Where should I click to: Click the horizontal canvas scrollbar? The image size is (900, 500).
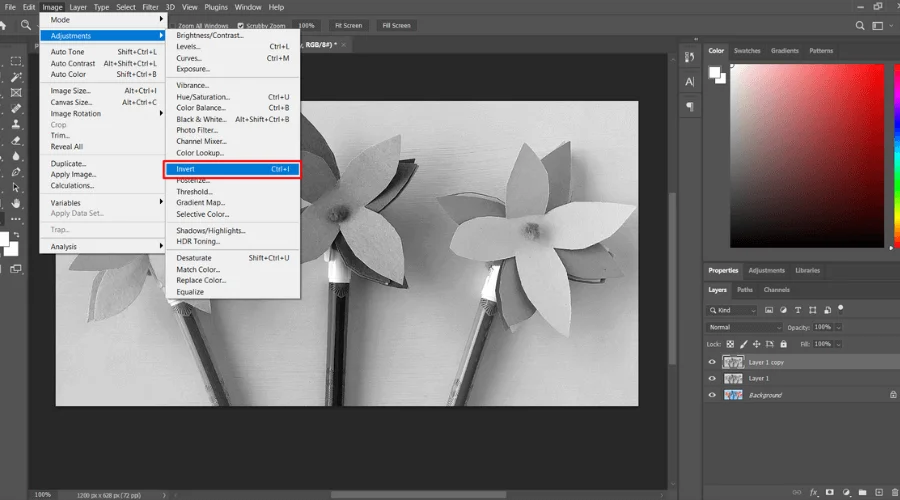tap(418, 495)
